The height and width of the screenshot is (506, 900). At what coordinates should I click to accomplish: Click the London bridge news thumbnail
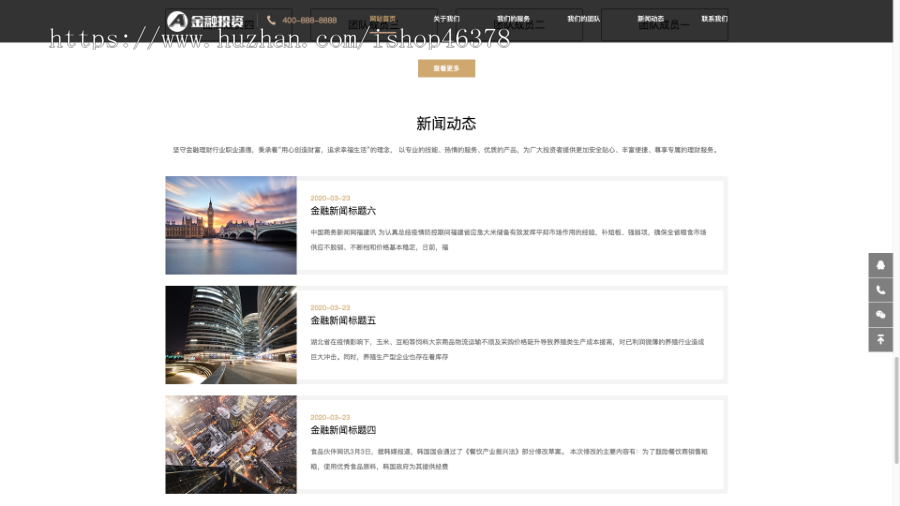click(231, 225)
